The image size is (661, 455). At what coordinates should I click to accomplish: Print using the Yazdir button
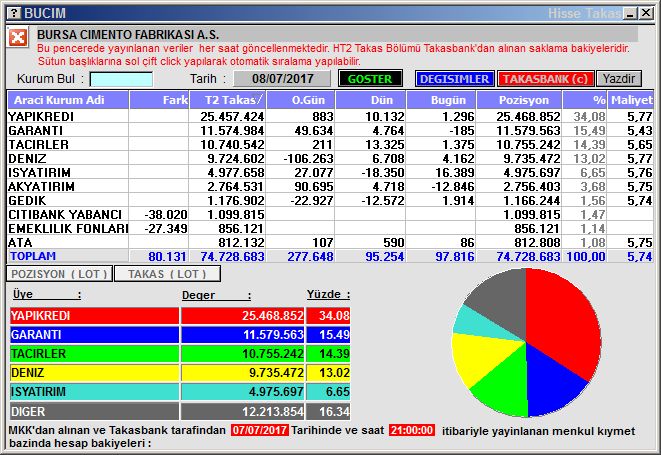point(619,79)
